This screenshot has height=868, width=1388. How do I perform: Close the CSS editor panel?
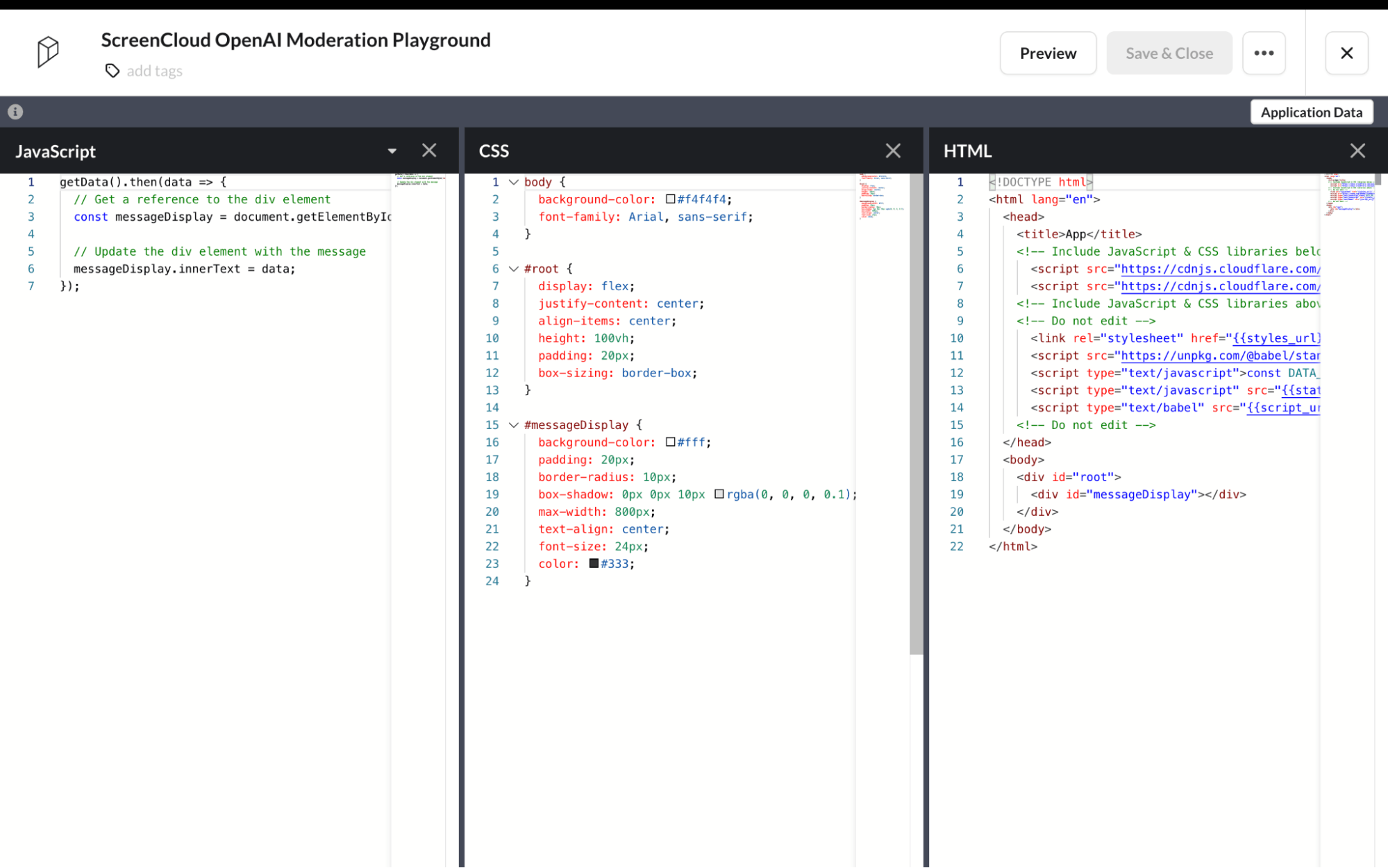click(893, 150)
